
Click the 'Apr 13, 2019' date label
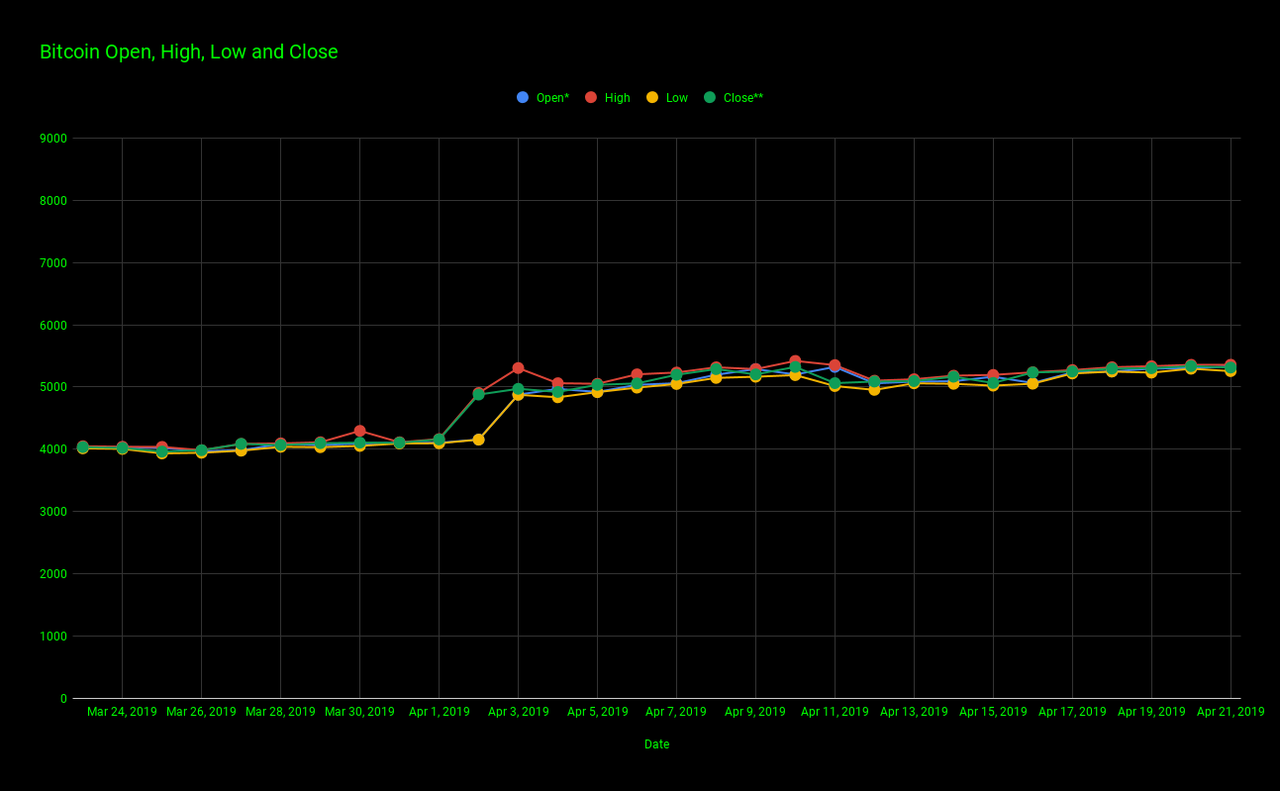point(914,712)
